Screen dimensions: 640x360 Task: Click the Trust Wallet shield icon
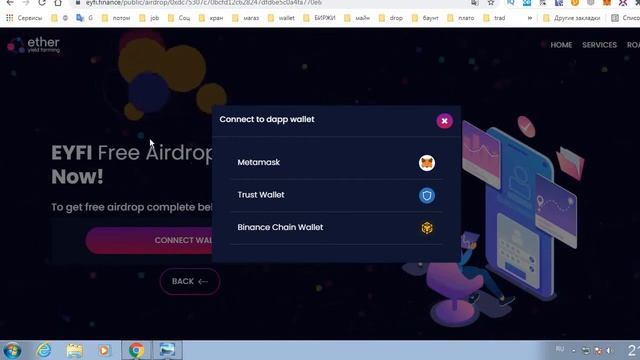pyautogui.click(x=427, y=196)
